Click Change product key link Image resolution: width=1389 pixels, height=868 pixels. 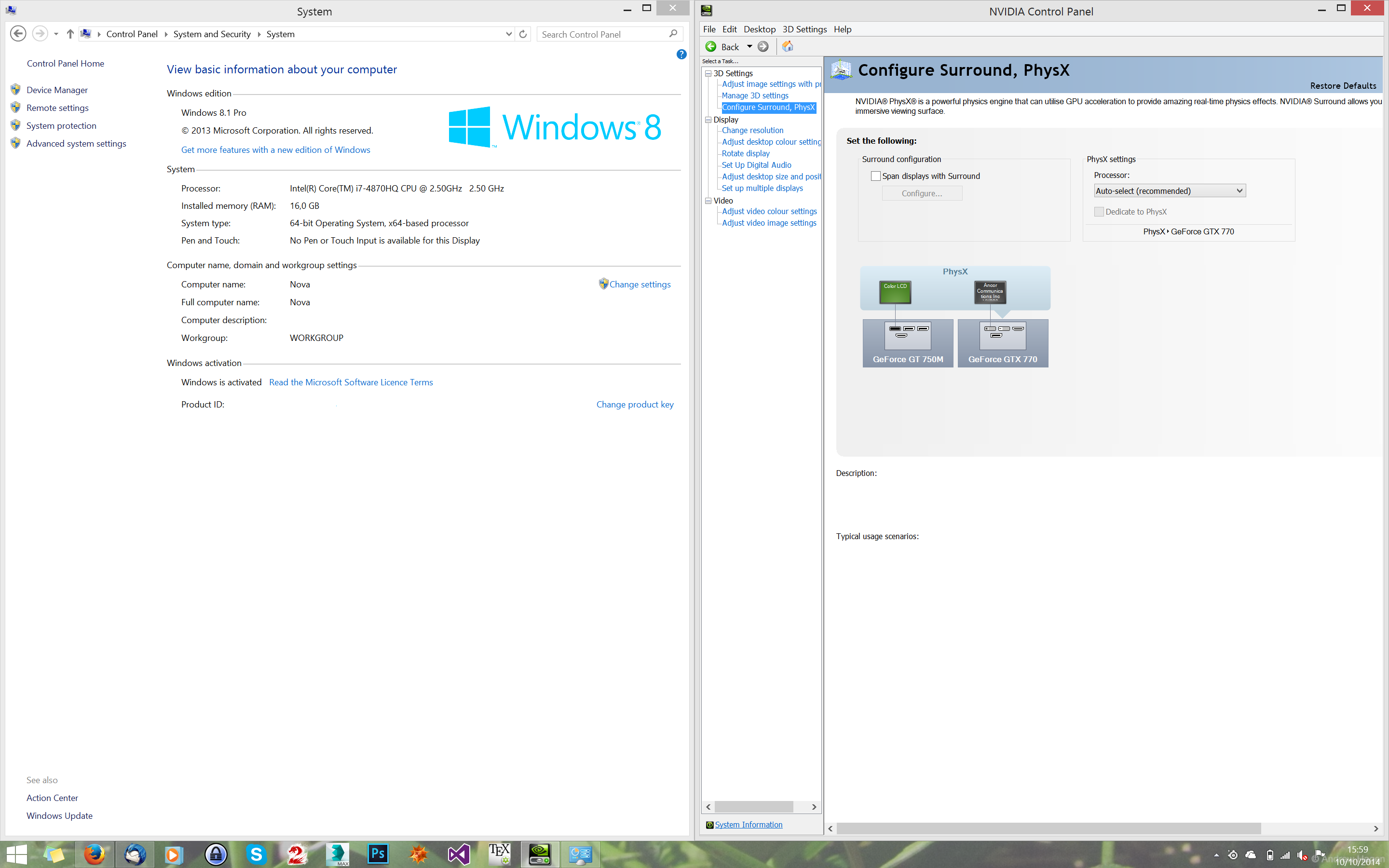[x=635, y=404]
